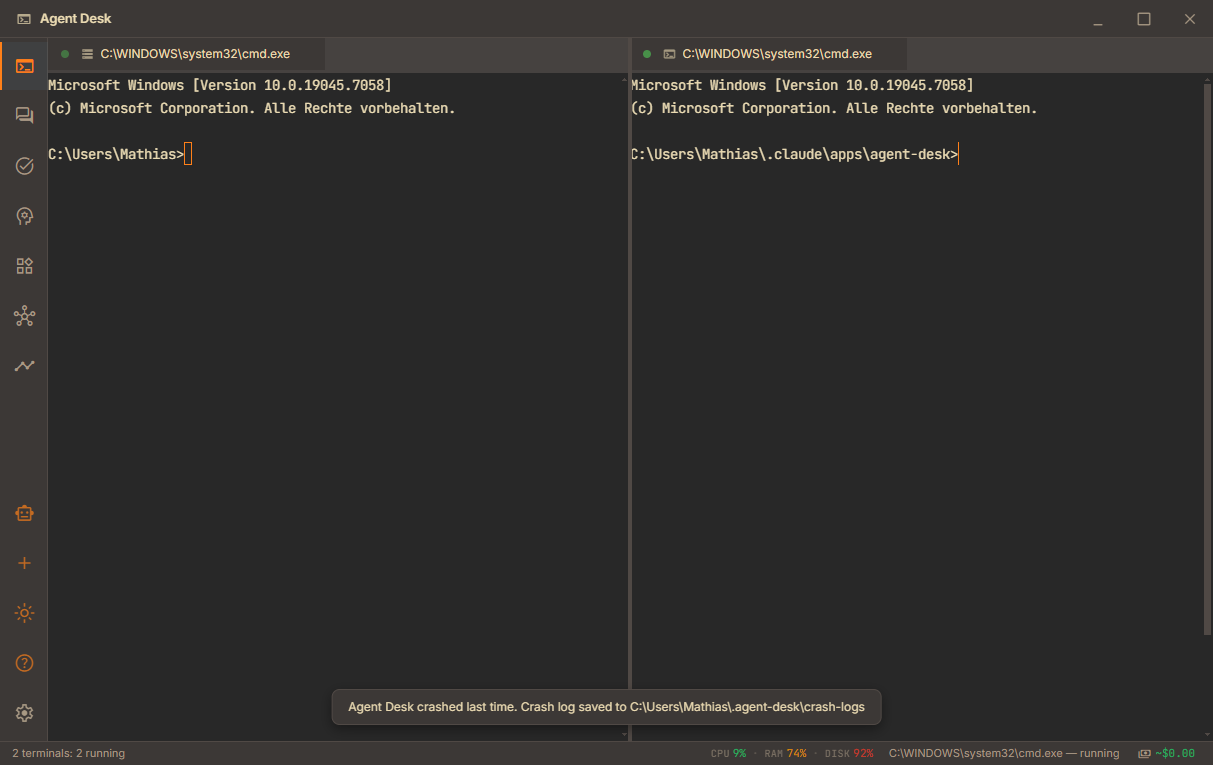Click the right terminal's vertical scrollbar

[x=1207, y=359]
